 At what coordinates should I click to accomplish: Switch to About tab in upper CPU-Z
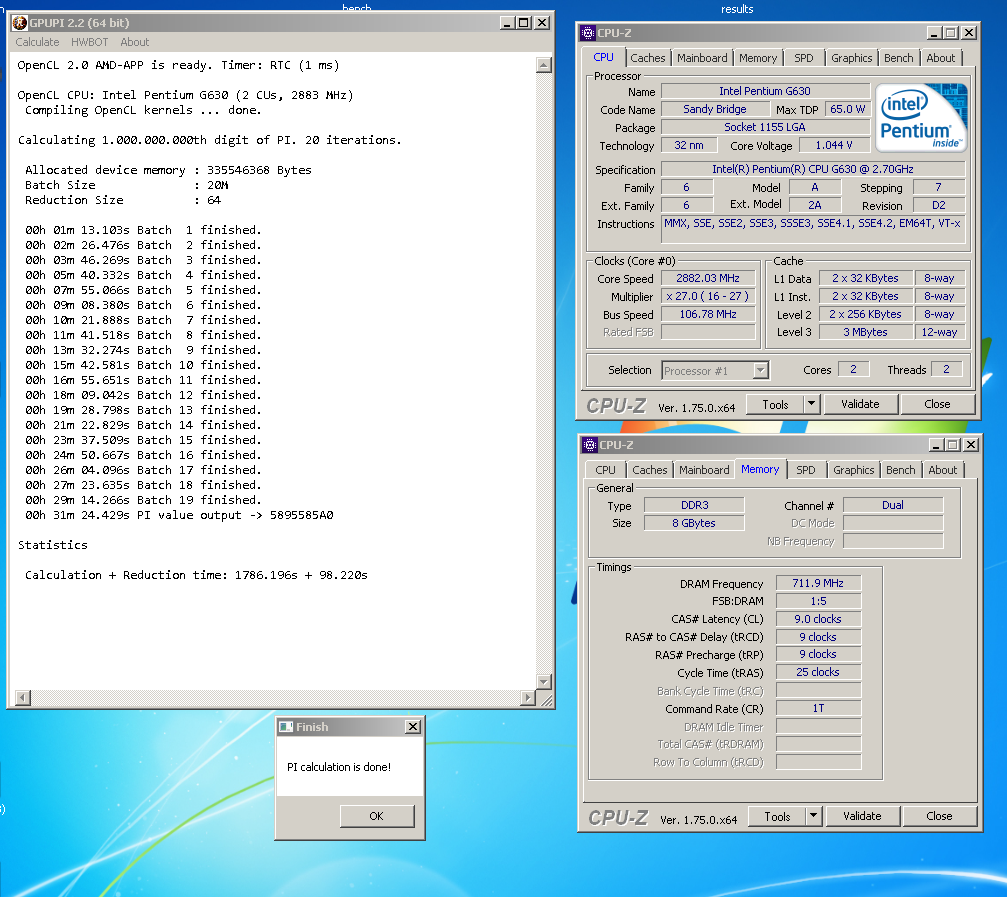940,58
